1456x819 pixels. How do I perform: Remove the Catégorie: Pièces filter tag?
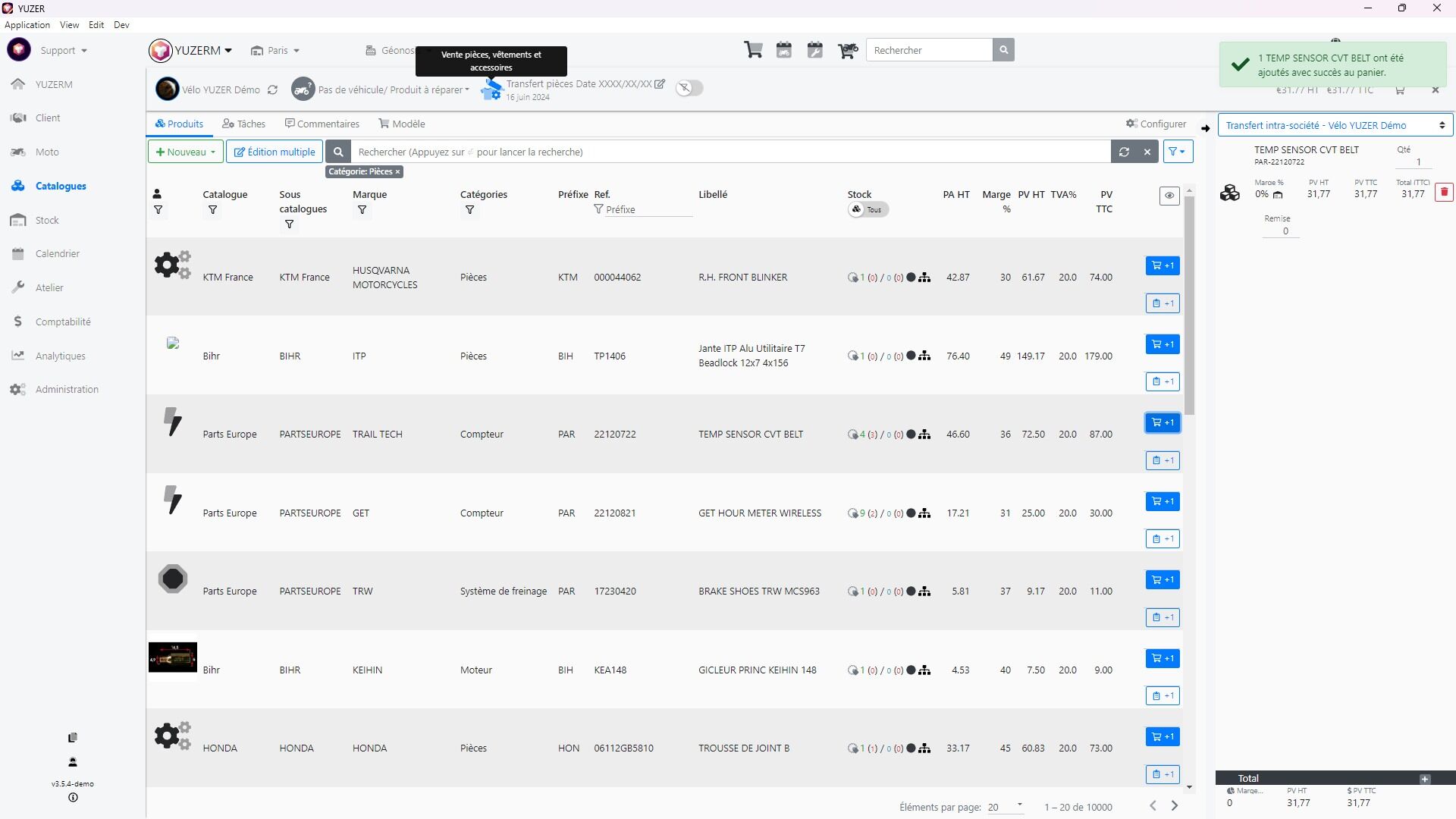397,172
